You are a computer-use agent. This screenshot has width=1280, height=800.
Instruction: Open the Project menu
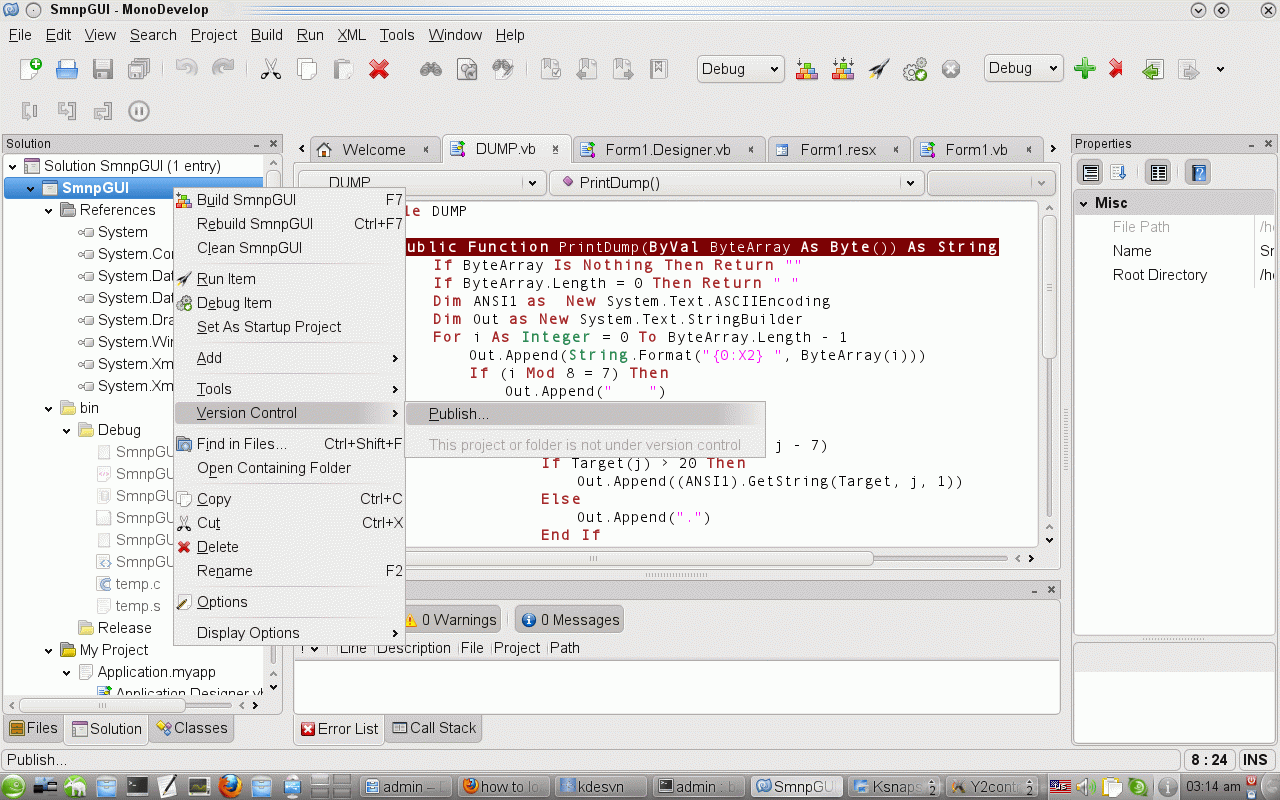tap(214, 35)
